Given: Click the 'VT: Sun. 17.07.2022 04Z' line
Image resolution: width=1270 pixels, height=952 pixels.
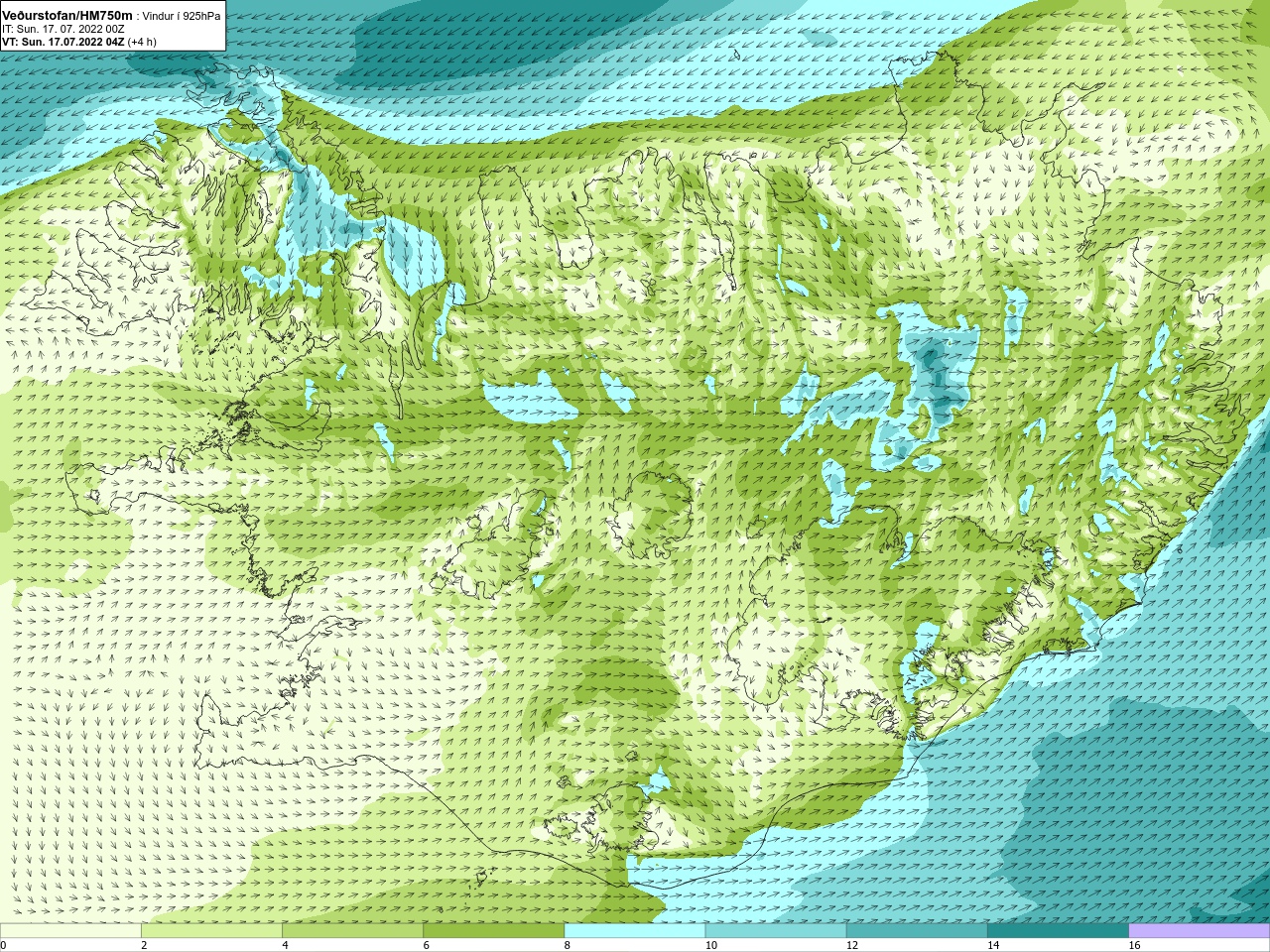Looking at the screenshot, I should (63, 42).
